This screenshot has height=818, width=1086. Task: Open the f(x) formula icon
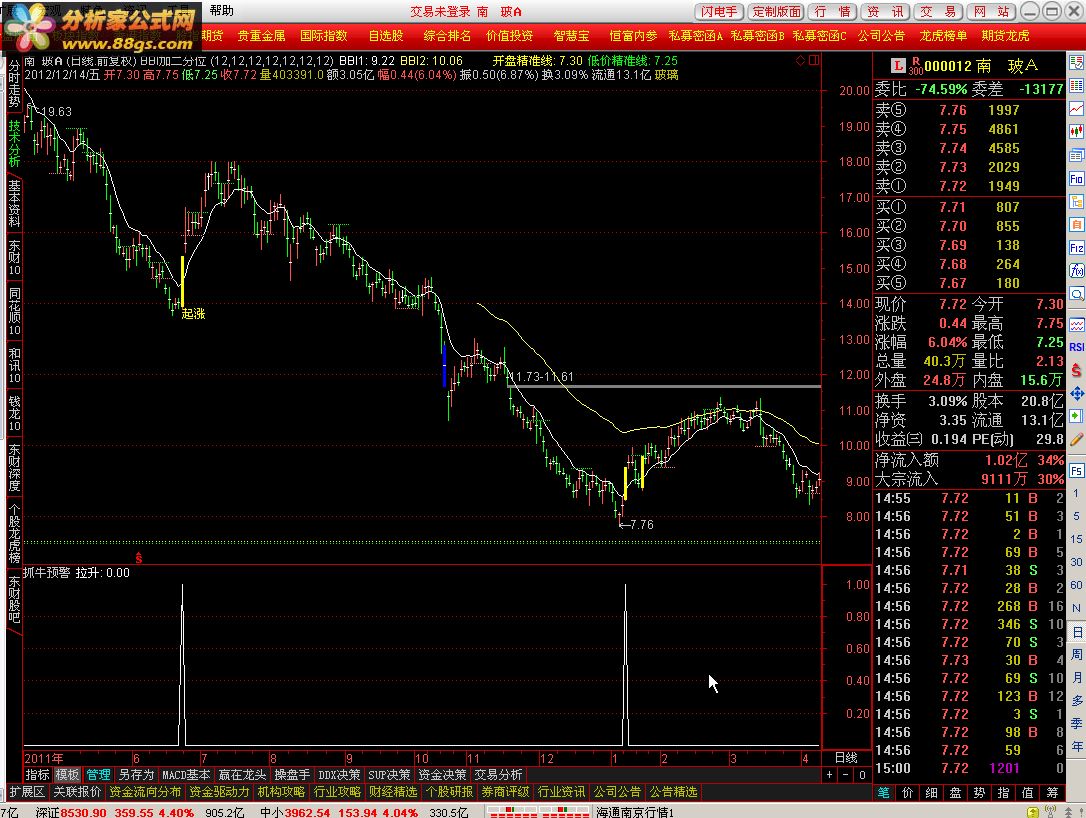(x=1076, y=271)
